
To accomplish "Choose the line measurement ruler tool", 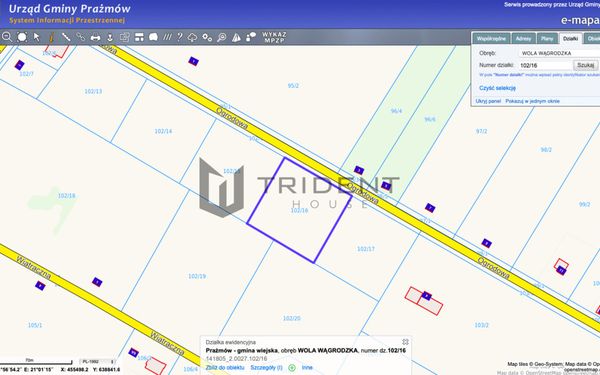I will (x=66, y=37).
